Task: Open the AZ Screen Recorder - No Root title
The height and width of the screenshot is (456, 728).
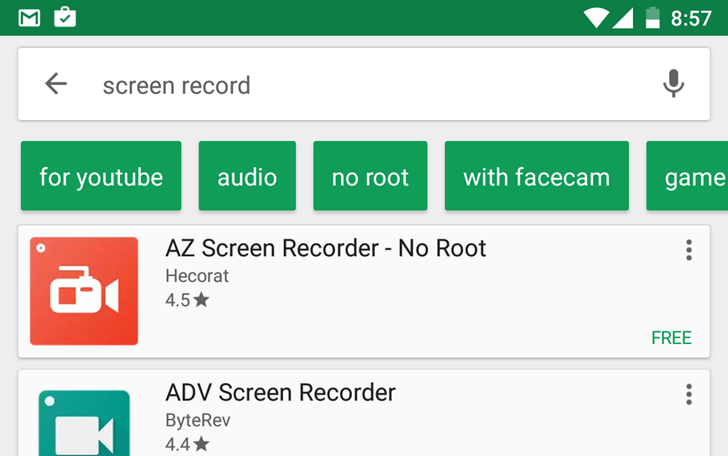Action: [x=326, y=248]
